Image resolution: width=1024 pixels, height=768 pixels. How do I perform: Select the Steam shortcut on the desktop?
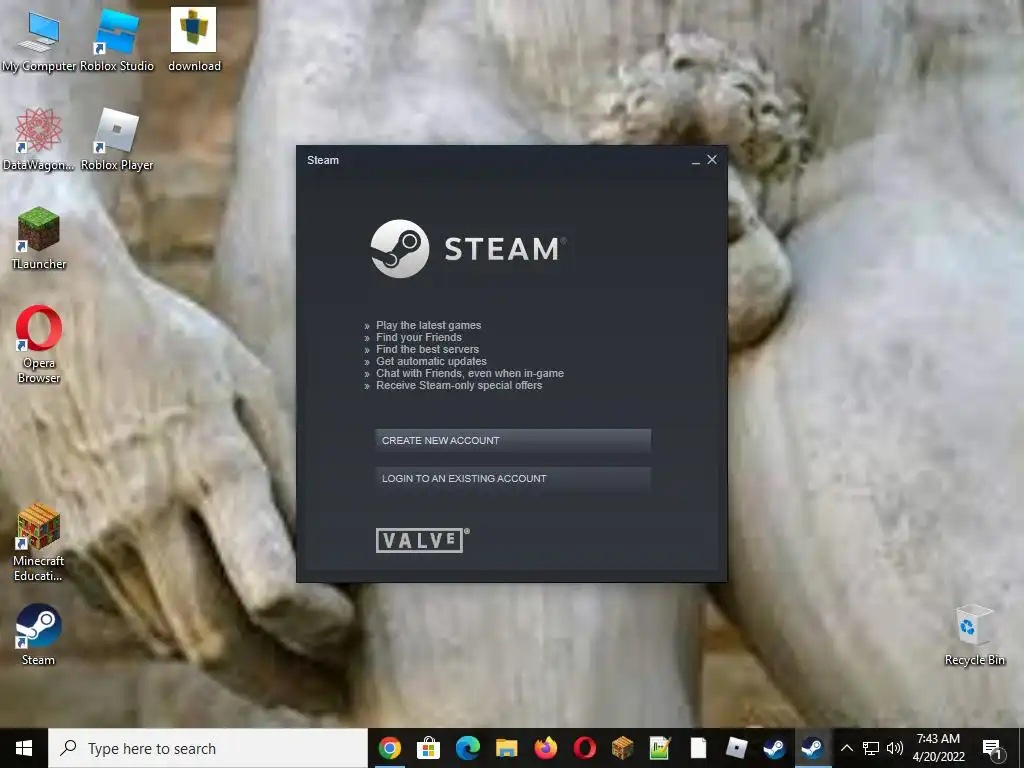click(x=39, y=635)
